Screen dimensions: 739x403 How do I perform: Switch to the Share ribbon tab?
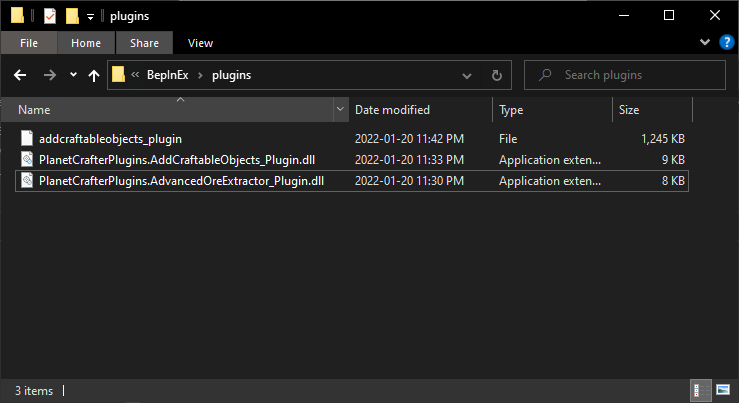point(144,43)
